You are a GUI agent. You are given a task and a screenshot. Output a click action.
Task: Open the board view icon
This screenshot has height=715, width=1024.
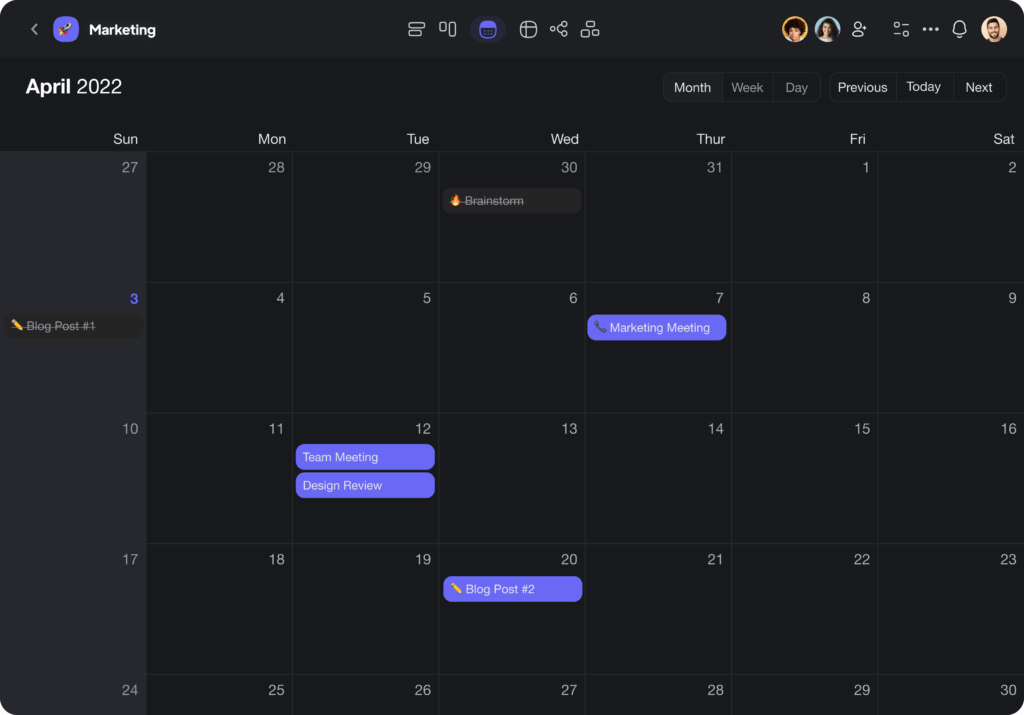pos(447,29)
